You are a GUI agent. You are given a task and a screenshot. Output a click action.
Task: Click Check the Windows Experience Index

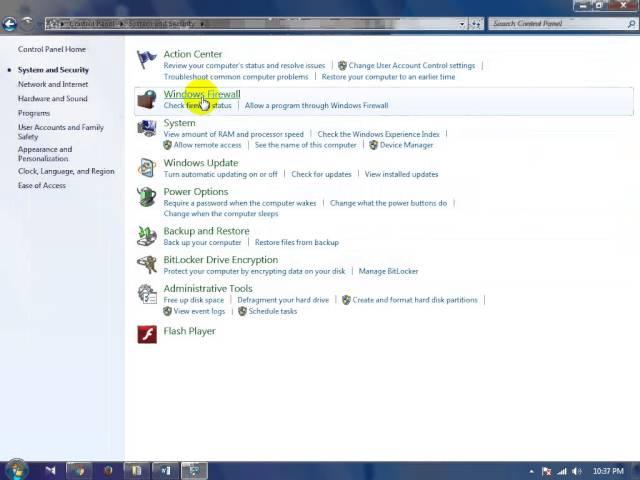pos(378,134)
